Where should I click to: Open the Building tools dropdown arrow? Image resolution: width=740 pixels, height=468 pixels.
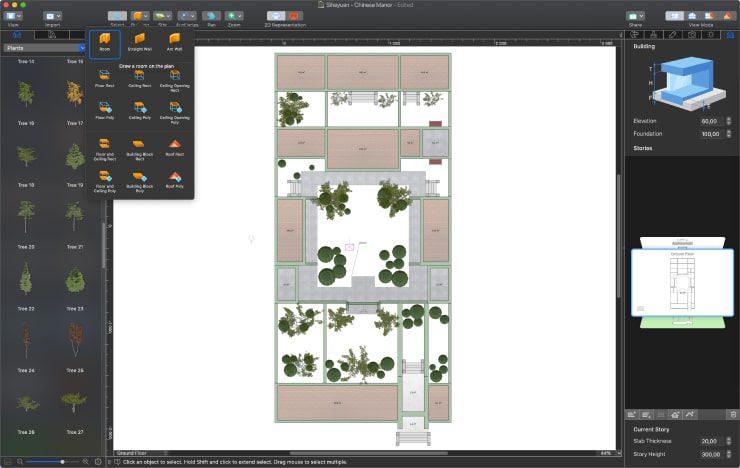(145, 16)
